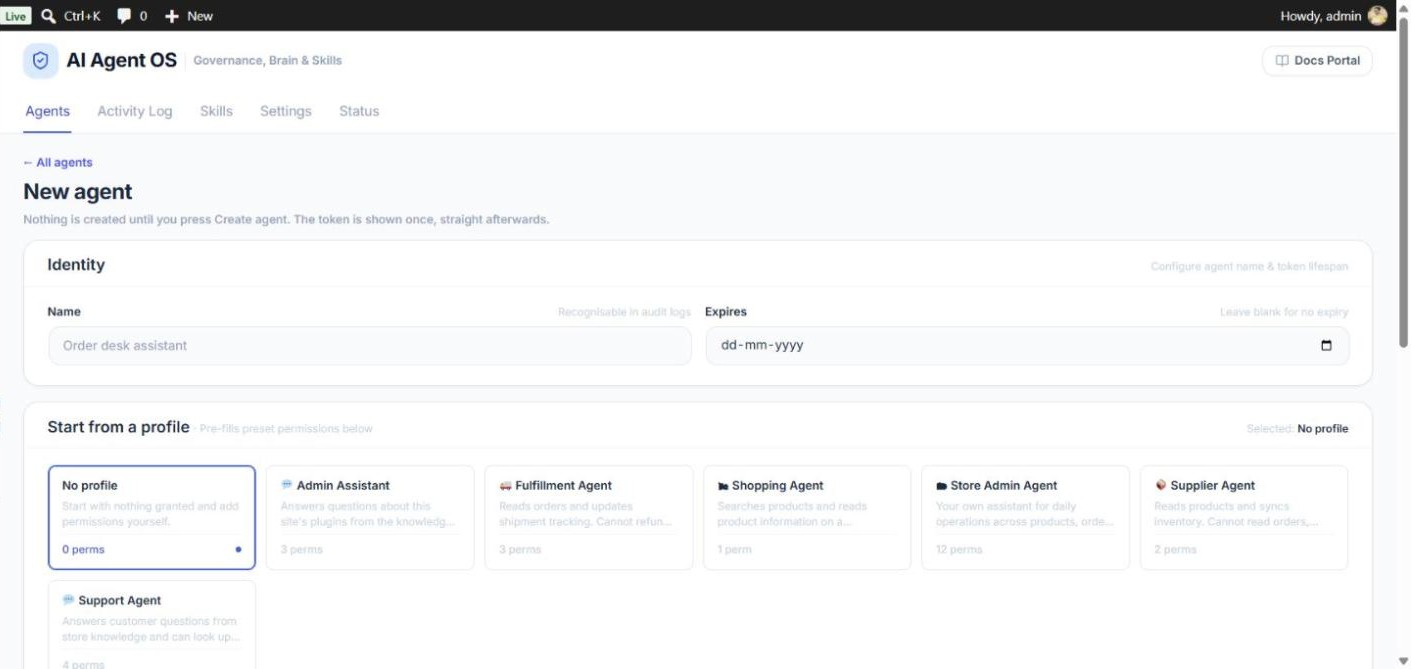This screenshot has height=669, width=1411.
Task: Click the No profile card title
Action: [90, 485]
